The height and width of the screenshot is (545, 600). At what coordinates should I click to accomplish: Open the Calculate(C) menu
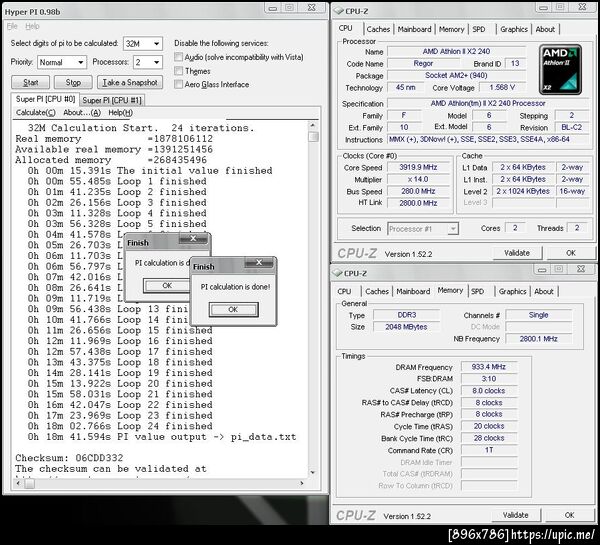(36, 113)
